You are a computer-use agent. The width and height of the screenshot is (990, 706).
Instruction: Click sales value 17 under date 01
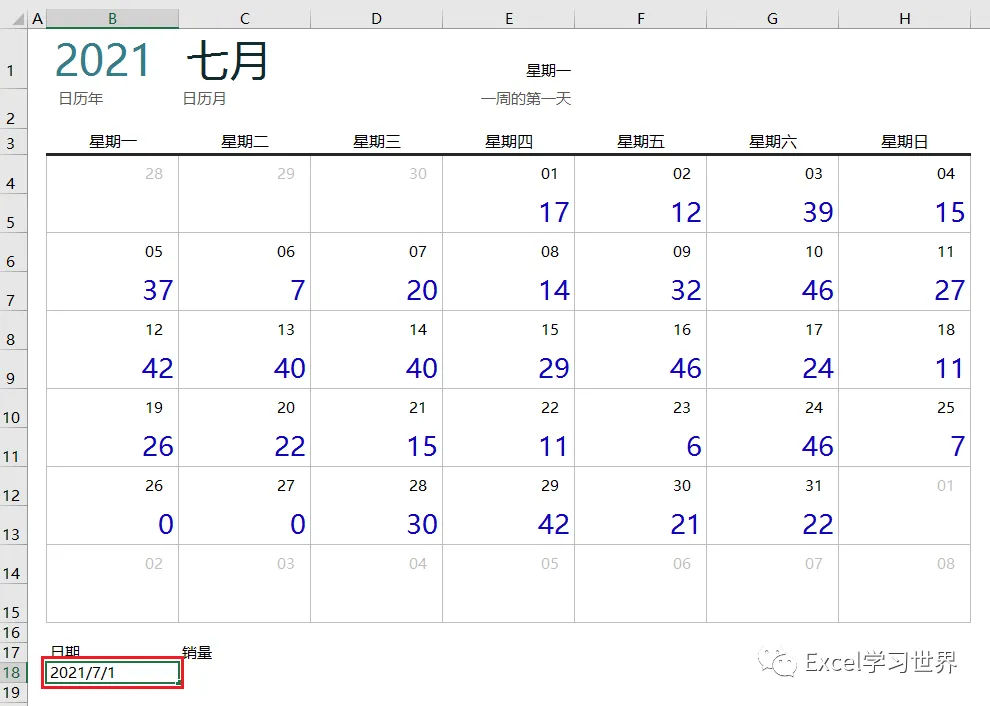click(x=554, y=212)
